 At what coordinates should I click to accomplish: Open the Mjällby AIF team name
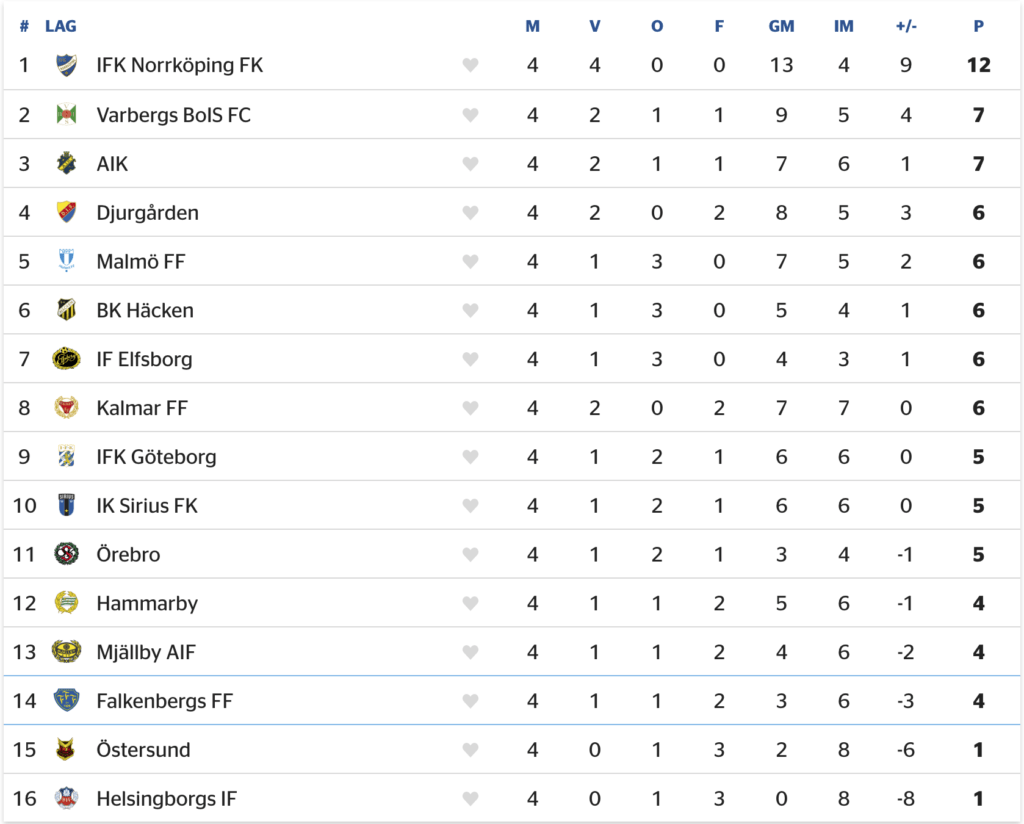click(x=146, y=652)
